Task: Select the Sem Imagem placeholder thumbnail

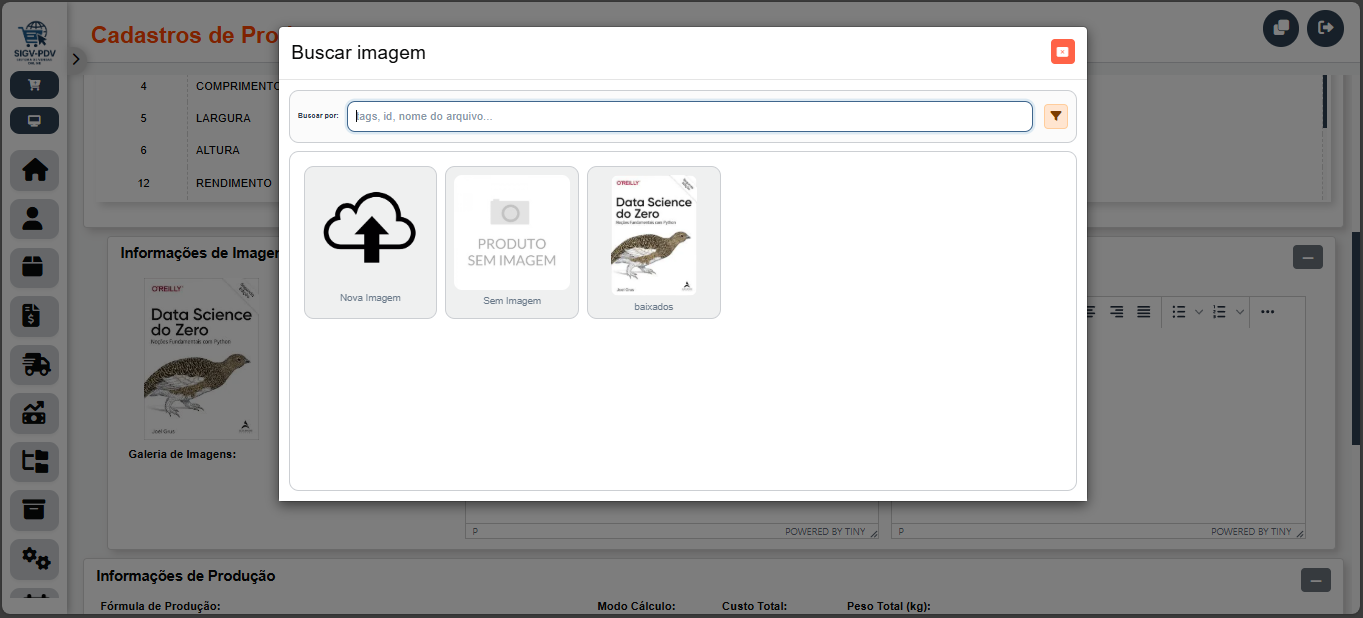Action: [x=511, y=242]
